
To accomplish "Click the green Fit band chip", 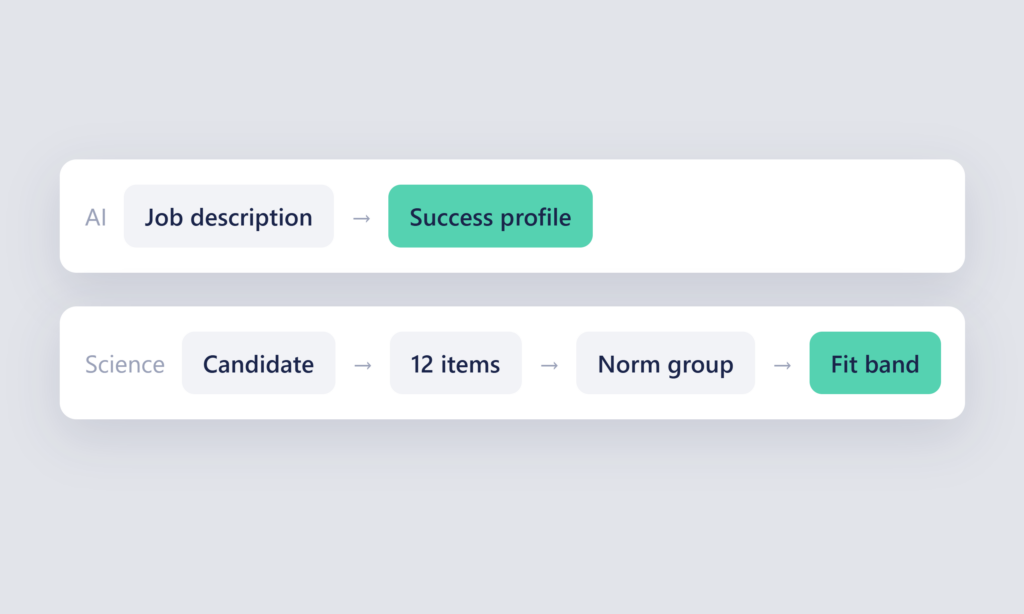I will tap(875, 363).
